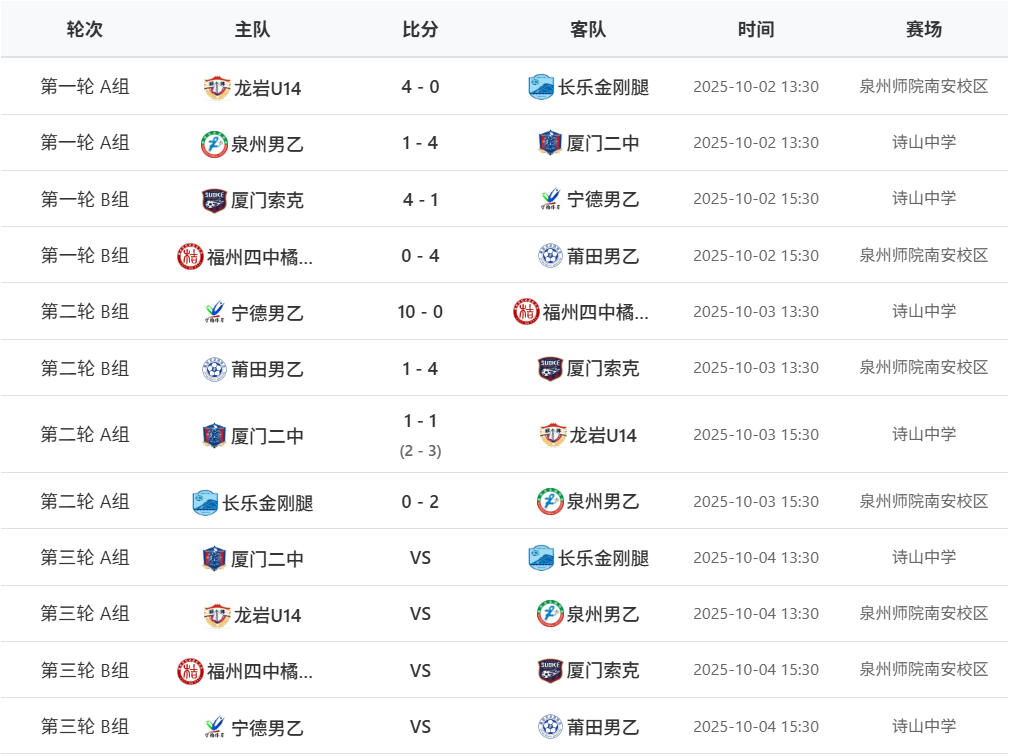Click the 10 - 0 score link

[419, 311]
